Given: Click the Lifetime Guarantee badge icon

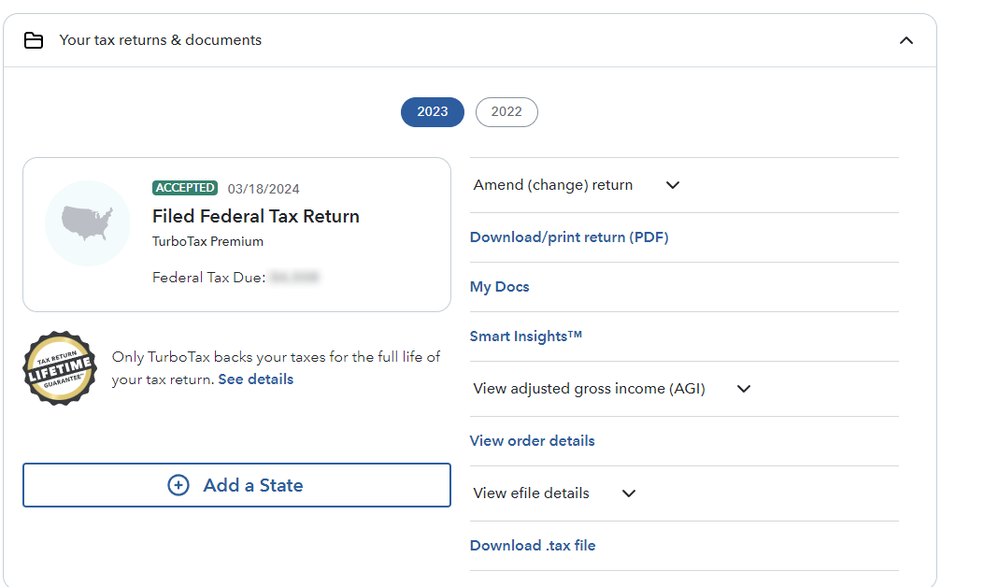Looking at the screenshot, I should pos(60,368).
